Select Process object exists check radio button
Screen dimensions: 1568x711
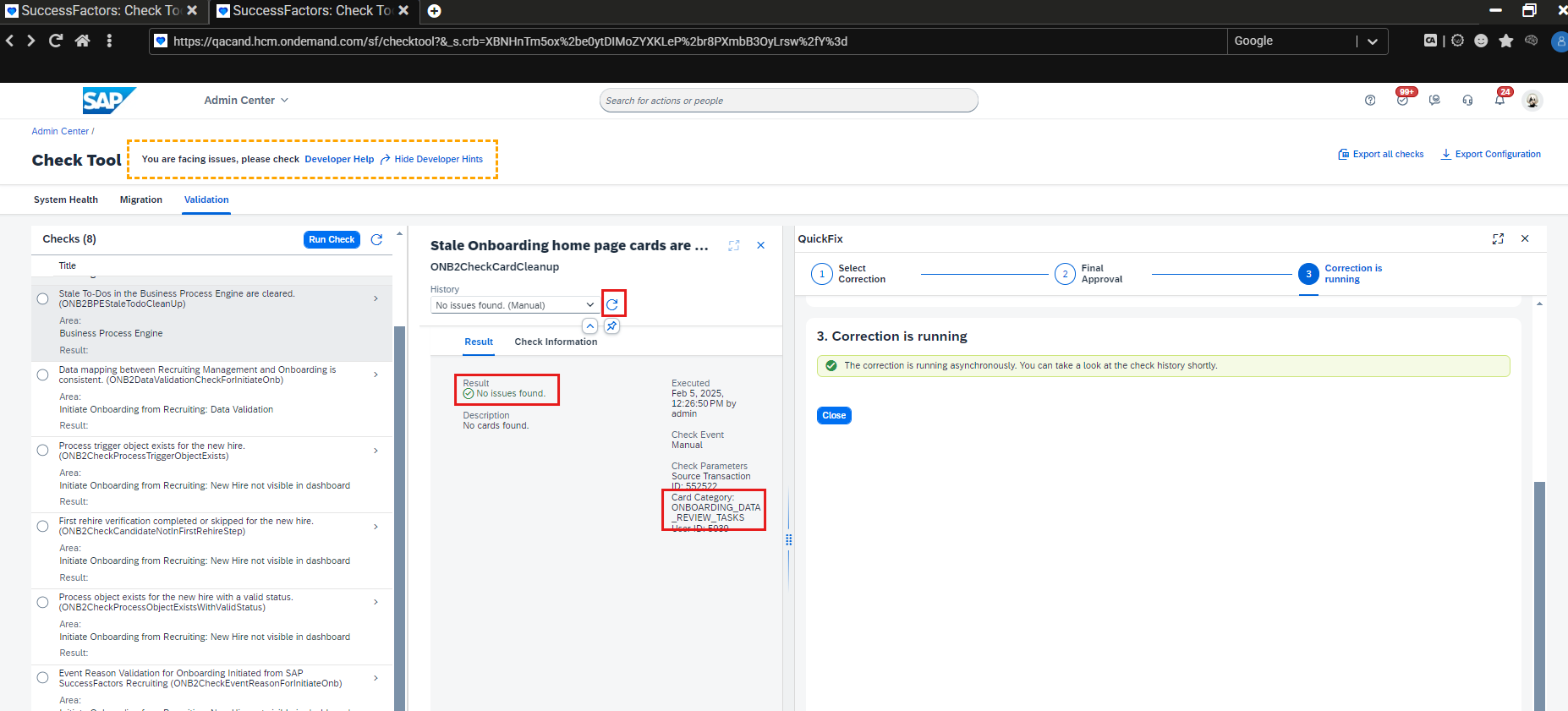[43, 602]
